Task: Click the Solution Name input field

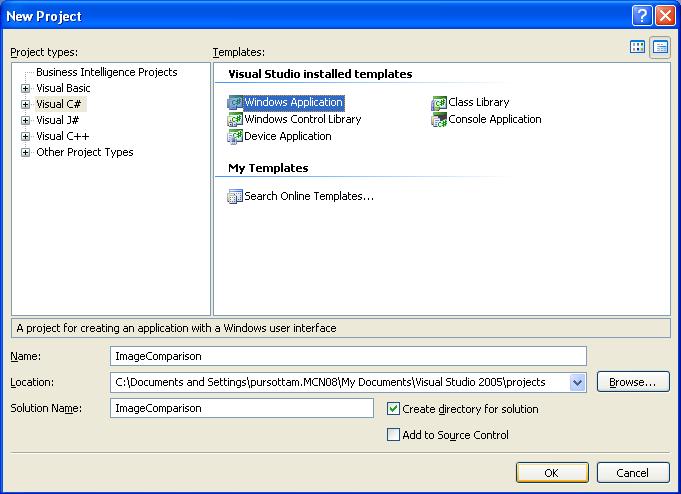Action: click(x=242, y=408)
